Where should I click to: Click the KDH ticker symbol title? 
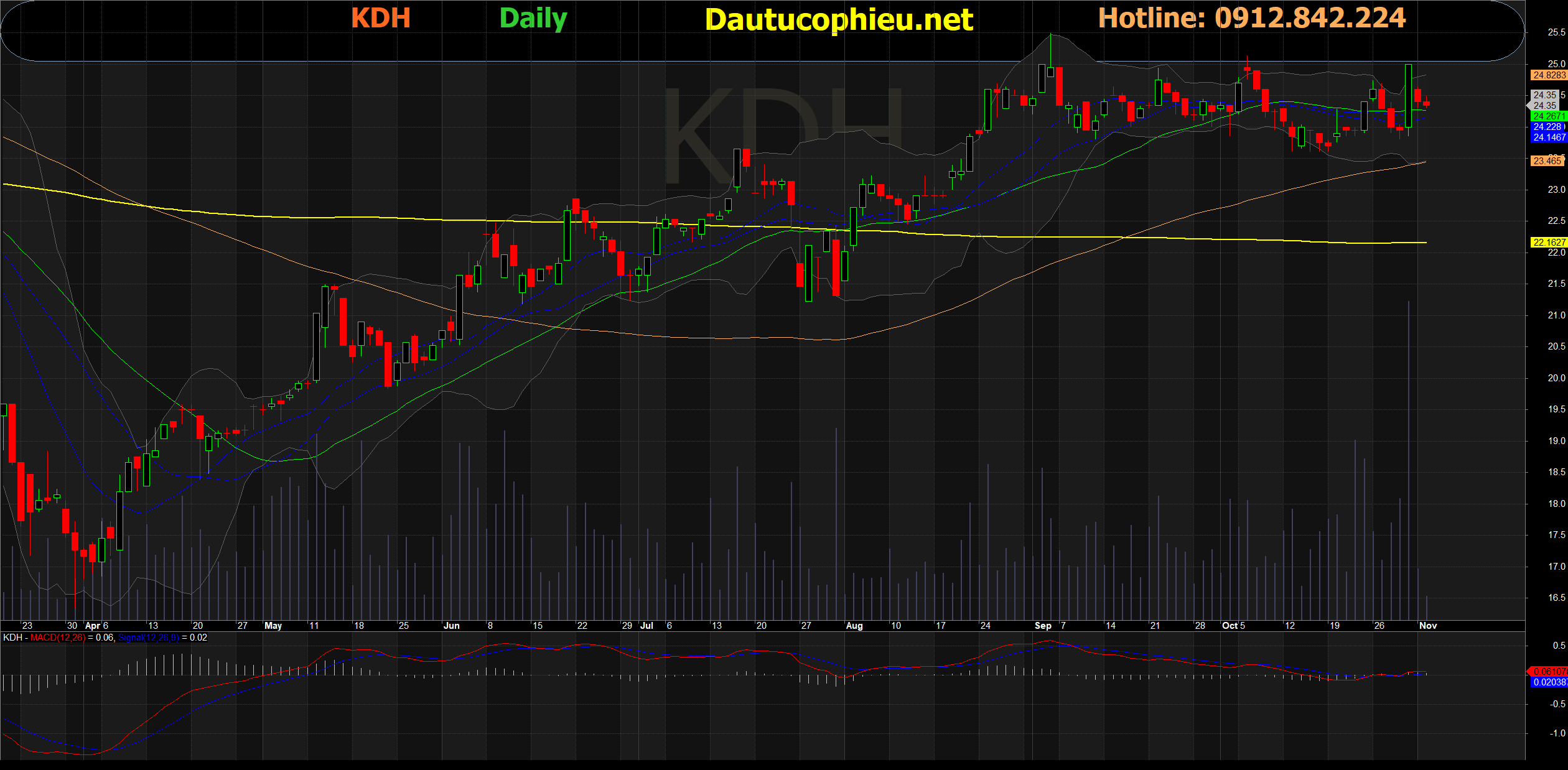[x=381, y=18]
